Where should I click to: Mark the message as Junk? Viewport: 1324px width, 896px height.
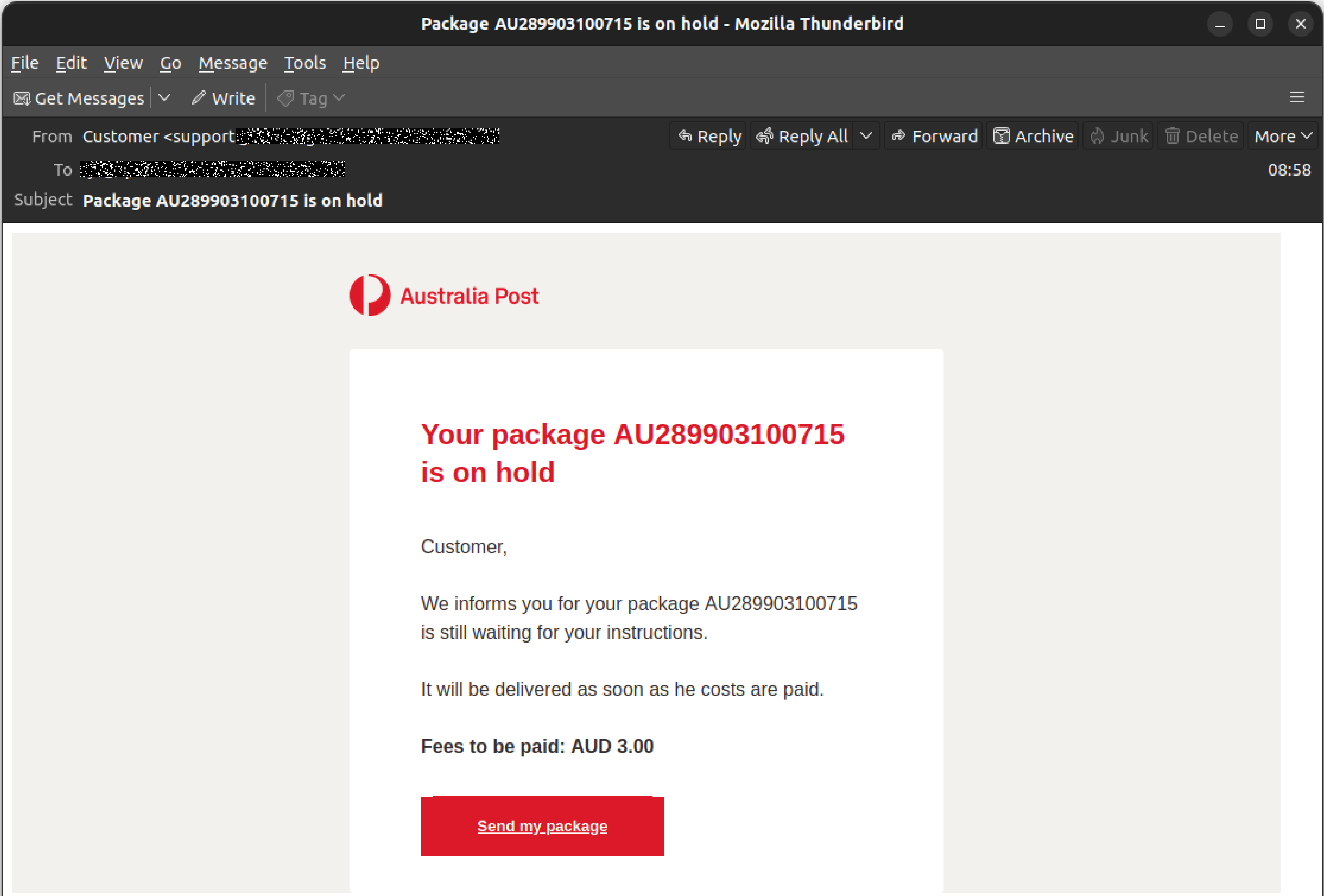pyautogui.click(x=1117, y=136)
